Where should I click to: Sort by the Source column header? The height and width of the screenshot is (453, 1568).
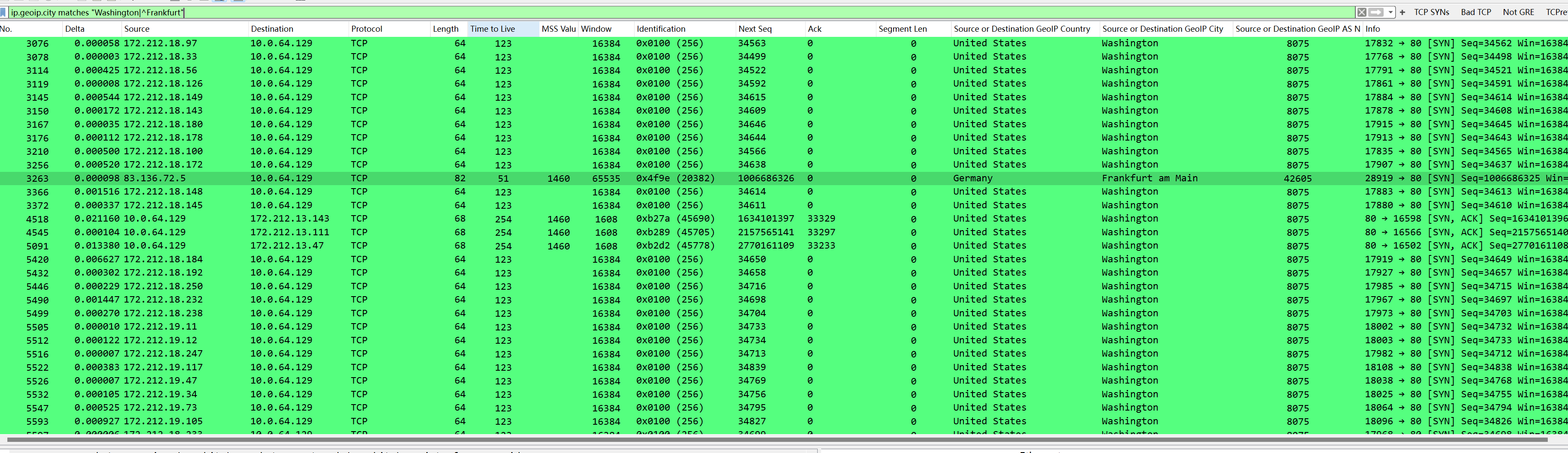point(185,29)
